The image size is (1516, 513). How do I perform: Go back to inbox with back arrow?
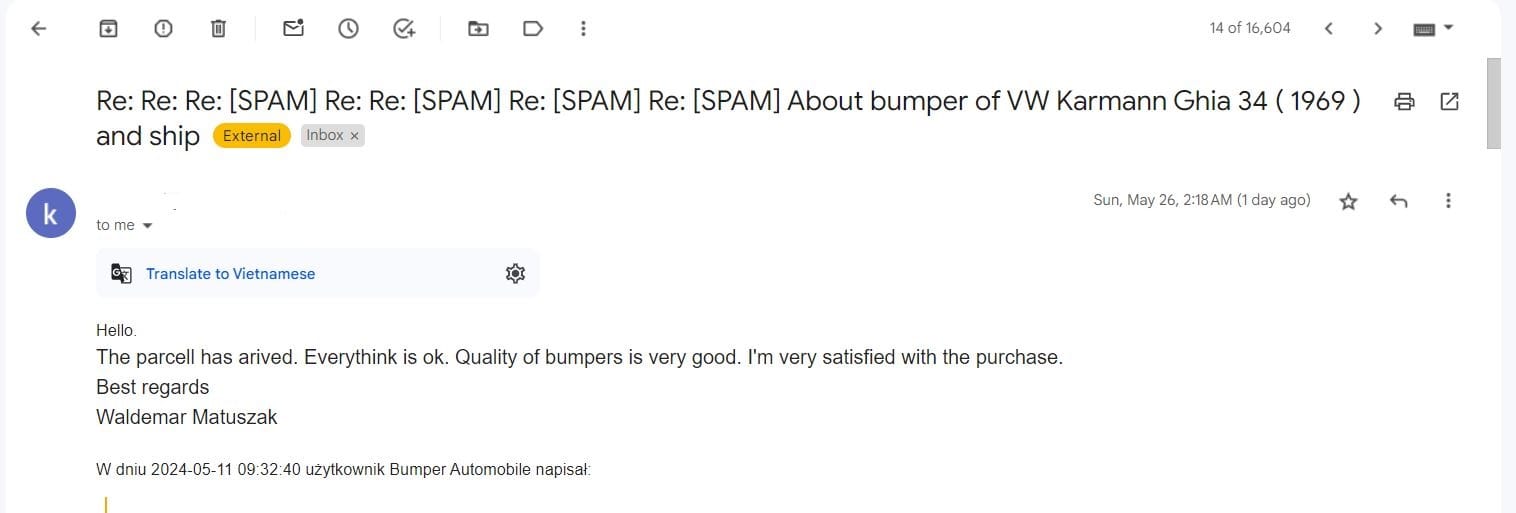pos(39,29)
